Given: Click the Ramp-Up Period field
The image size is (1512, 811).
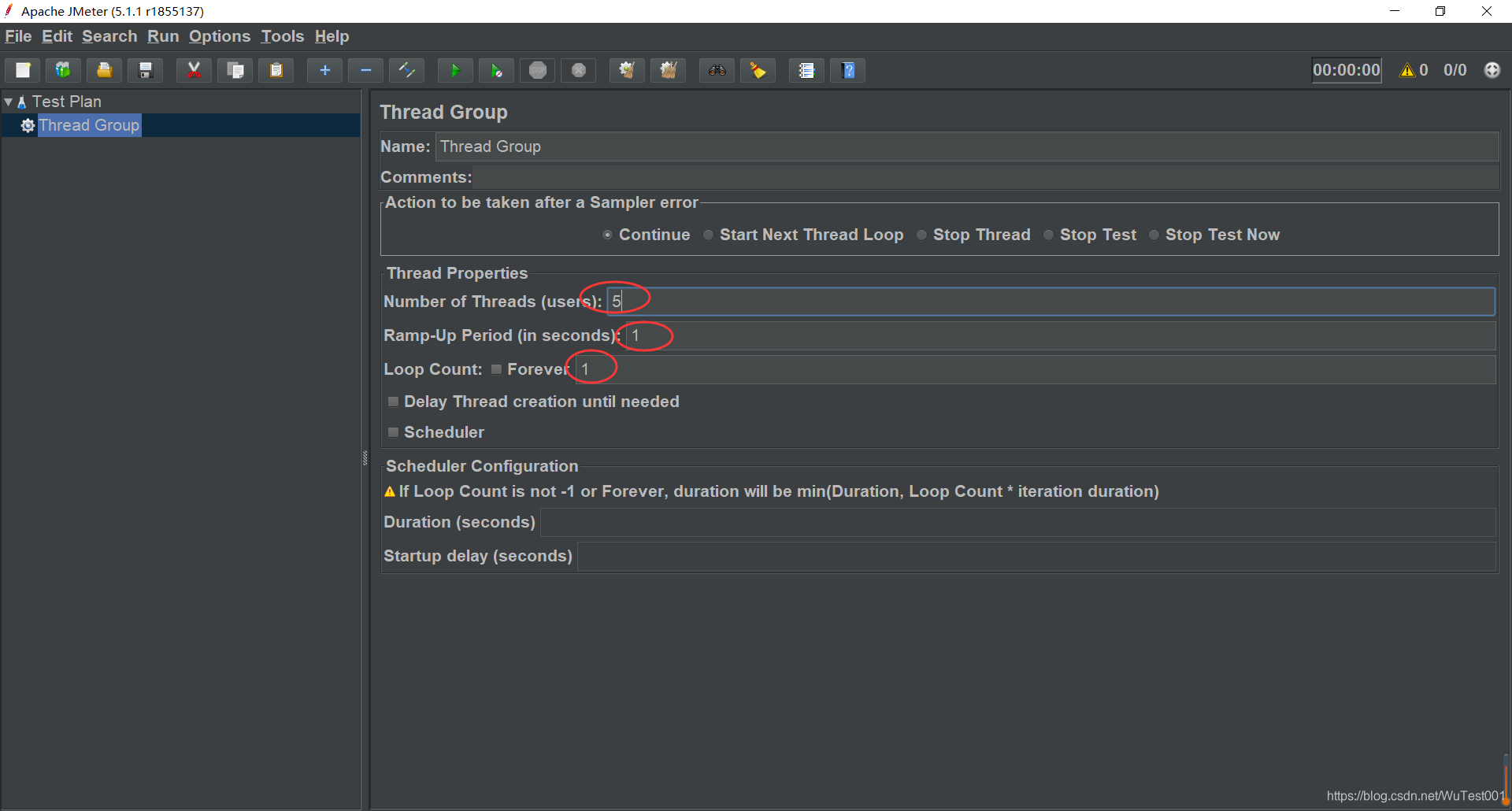Looking at the screenshot, I should (x=1061, y=335).
